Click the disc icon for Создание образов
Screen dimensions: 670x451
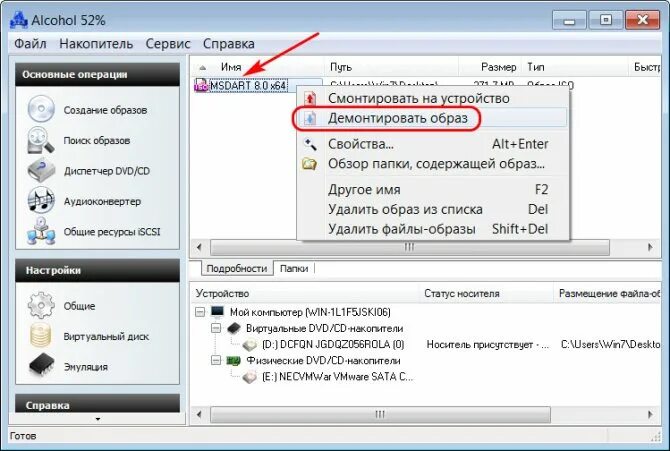coord(41,109)
